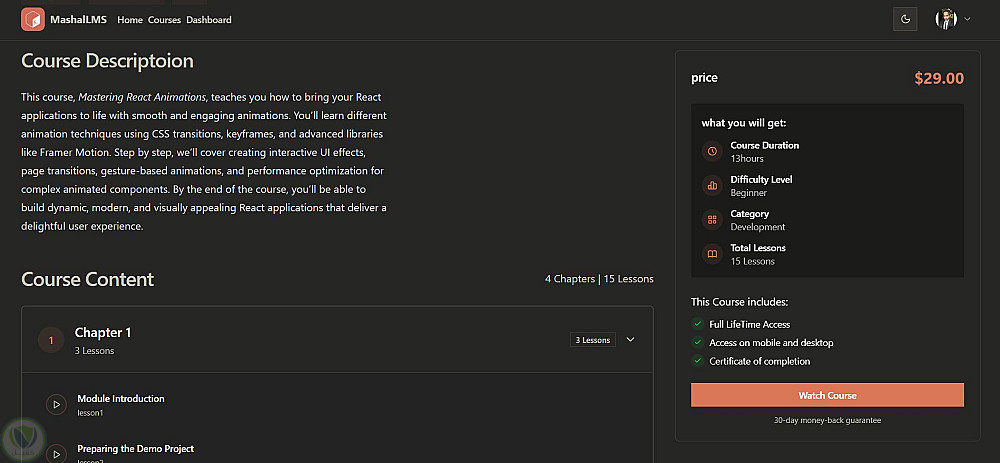Collapse Chapter 1 with the chevron arrow
This screenshot has width=1000, height=463.
630,340
